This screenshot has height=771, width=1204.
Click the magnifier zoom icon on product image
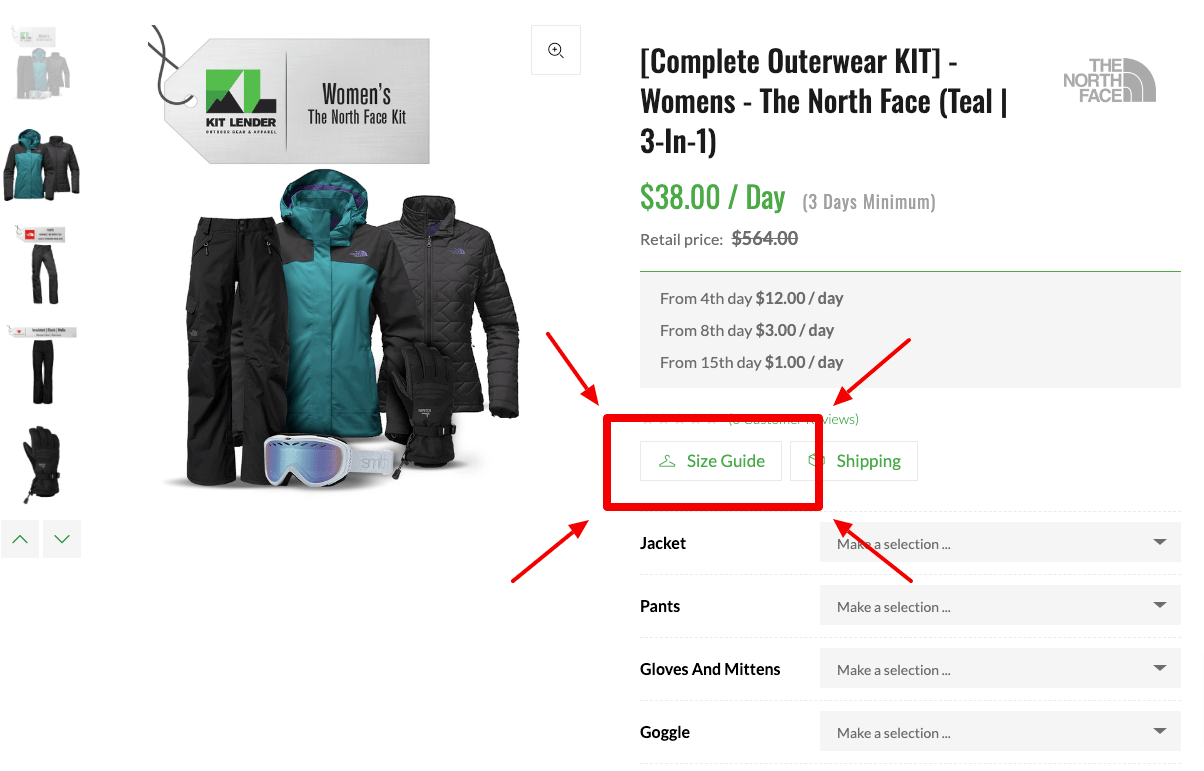(556, 50)
